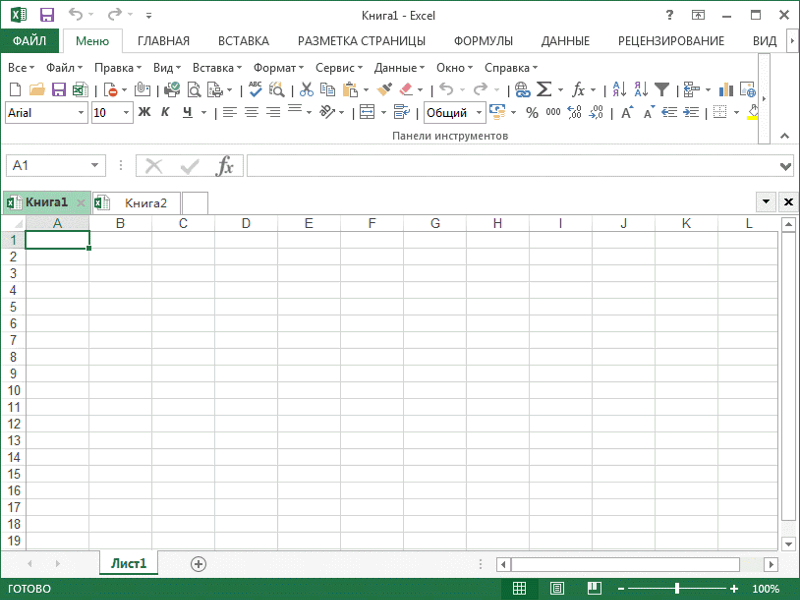Open the print preview magnifier icon
The width and height of the screenshot is (800, 600).
(194, 90)
